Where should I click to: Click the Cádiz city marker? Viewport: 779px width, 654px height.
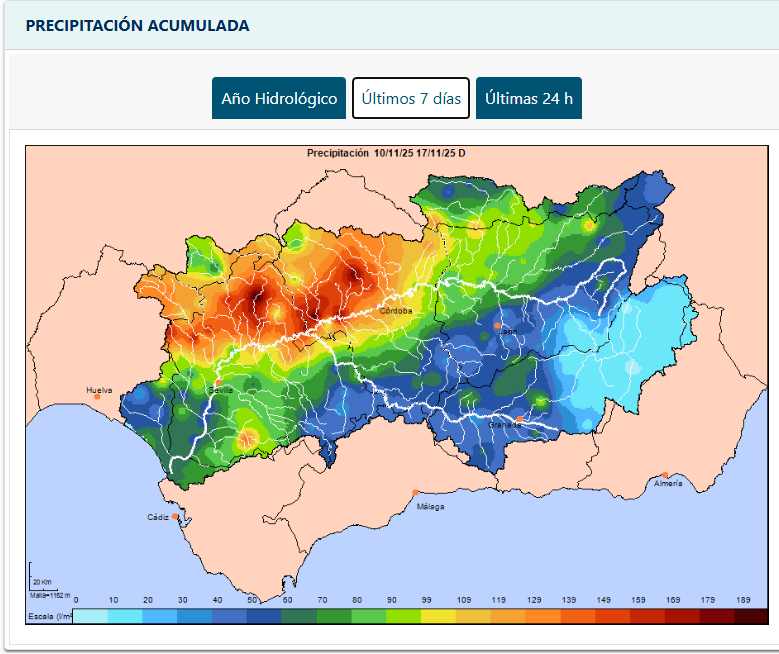pyautogui.click(x=175, y=516)
